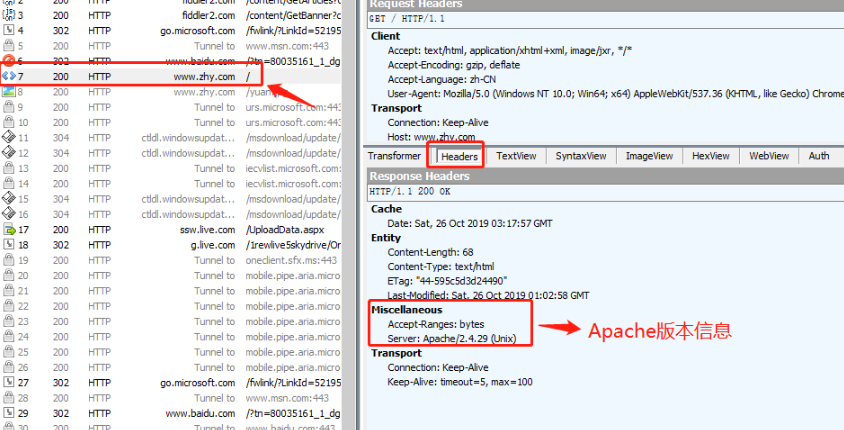Click the HTML icon of session 7
The image size is (844, 430).
(x=9, y=76)
